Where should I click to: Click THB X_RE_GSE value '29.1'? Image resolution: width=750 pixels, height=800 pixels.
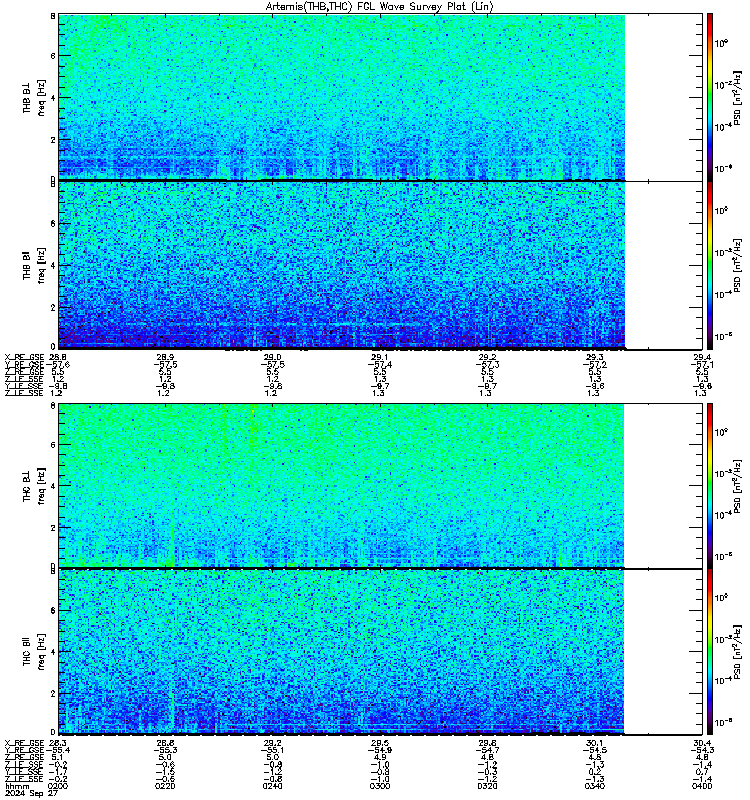click(x=380, y=357)
